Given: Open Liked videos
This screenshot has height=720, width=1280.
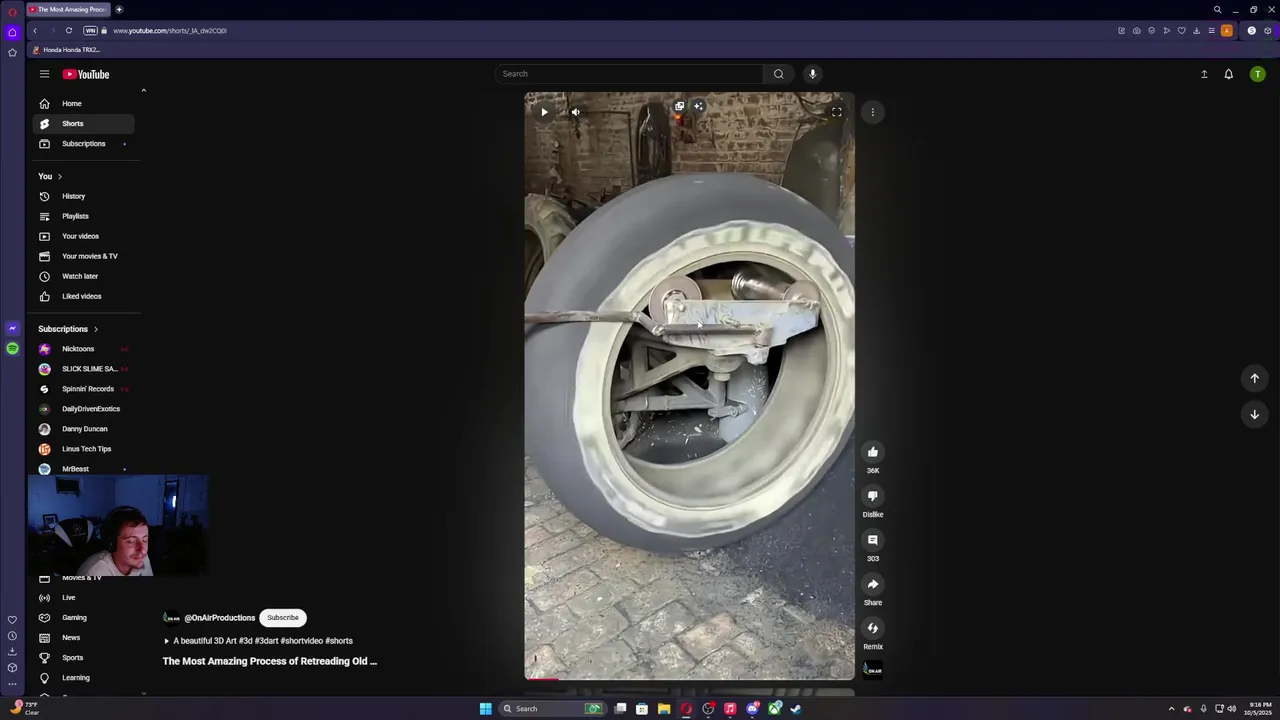Looking at the screenshot, I should (x=84, y=296).
